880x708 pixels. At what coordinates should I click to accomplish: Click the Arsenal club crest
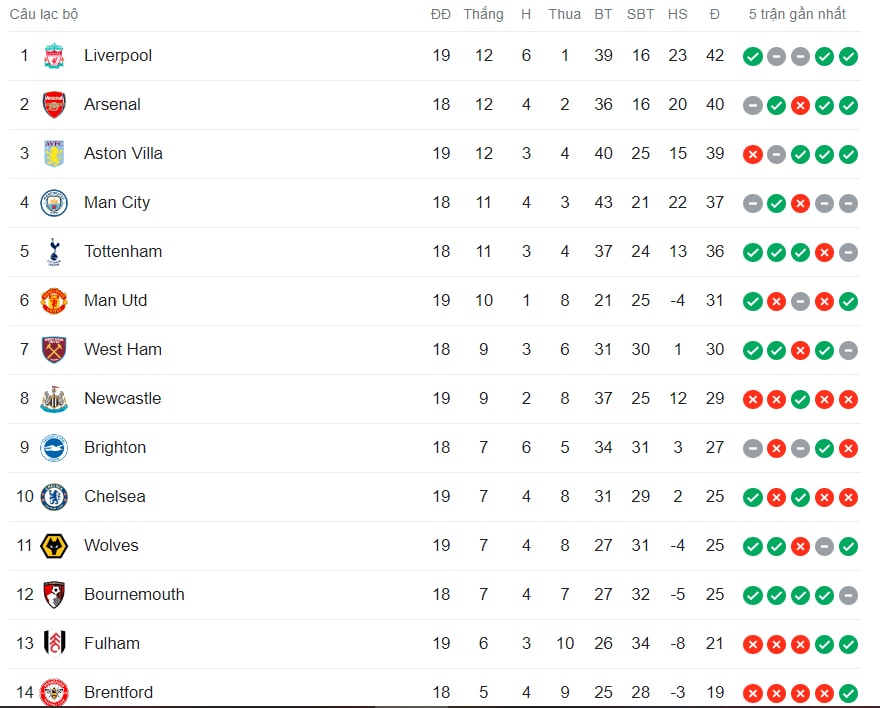tap(54, 105)
